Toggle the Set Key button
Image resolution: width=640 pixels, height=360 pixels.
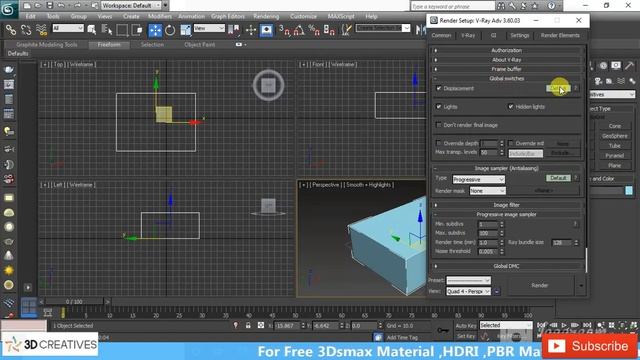466,336
